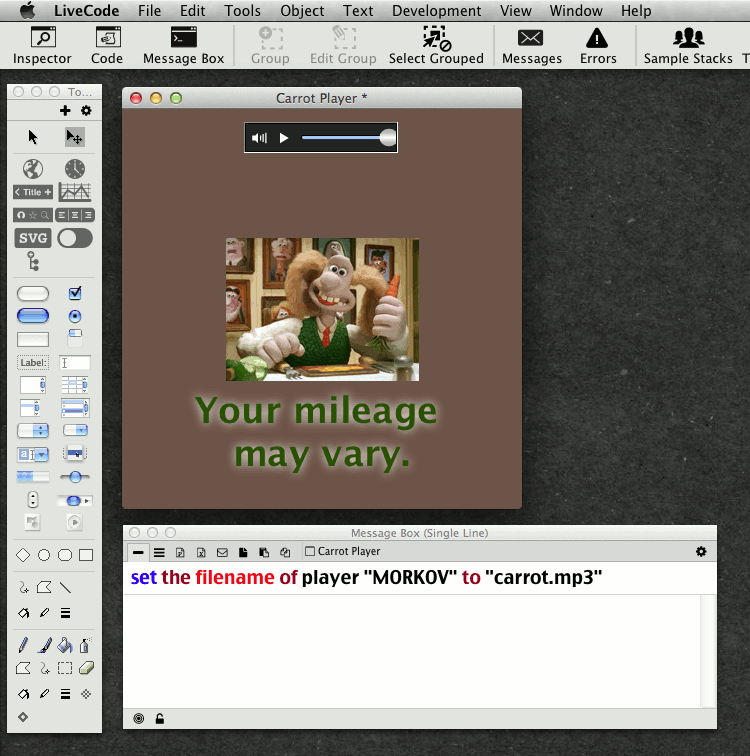Click the player's progress slider thumb
Viewport: 750px width, 756px height.
(388, 138)
